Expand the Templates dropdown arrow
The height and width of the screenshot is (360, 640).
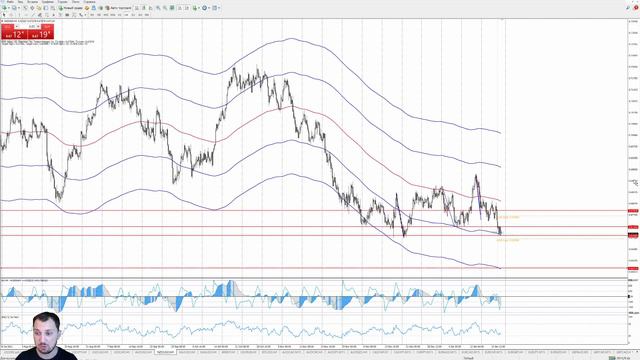click(219, 8)
